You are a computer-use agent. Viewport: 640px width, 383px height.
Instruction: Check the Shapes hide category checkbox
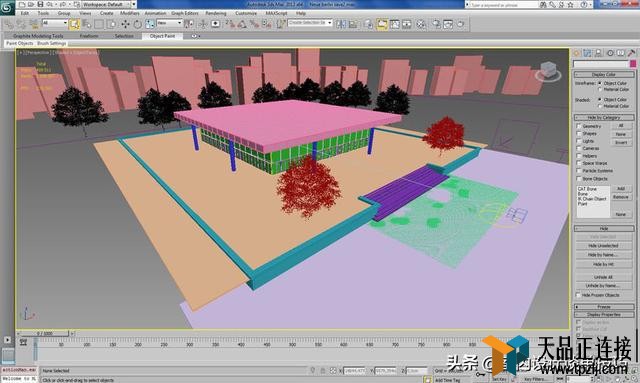(x=578, y=133)
